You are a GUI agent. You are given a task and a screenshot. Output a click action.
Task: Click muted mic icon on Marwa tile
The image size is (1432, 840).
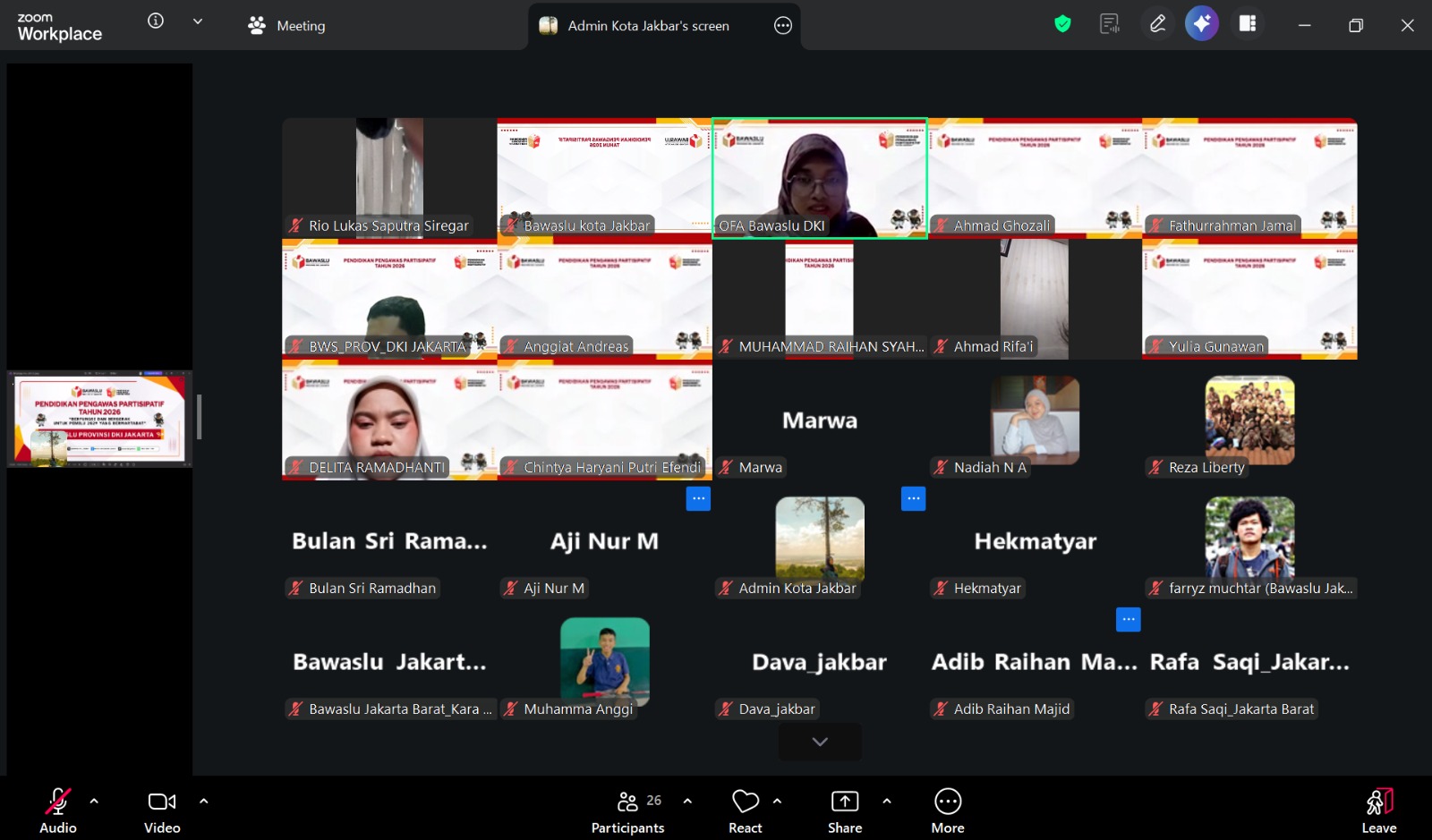point(727,468)
